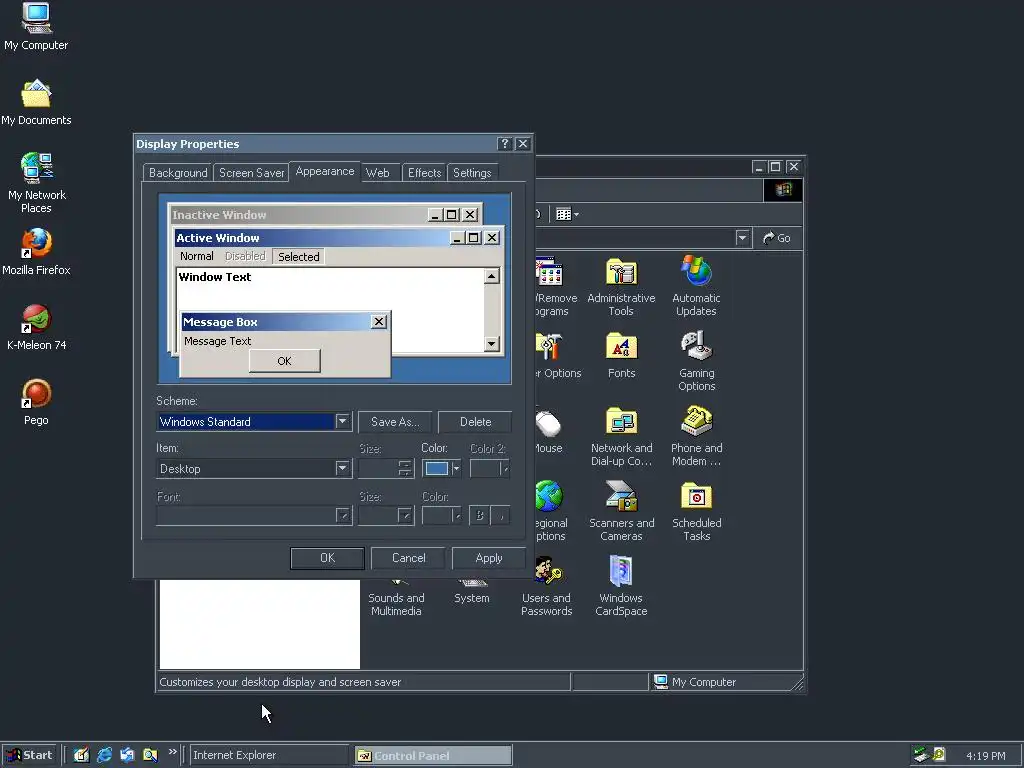The image size is (1024, 768).
Task: Click the Selected menu item in preview
Action: pos(298,257)
